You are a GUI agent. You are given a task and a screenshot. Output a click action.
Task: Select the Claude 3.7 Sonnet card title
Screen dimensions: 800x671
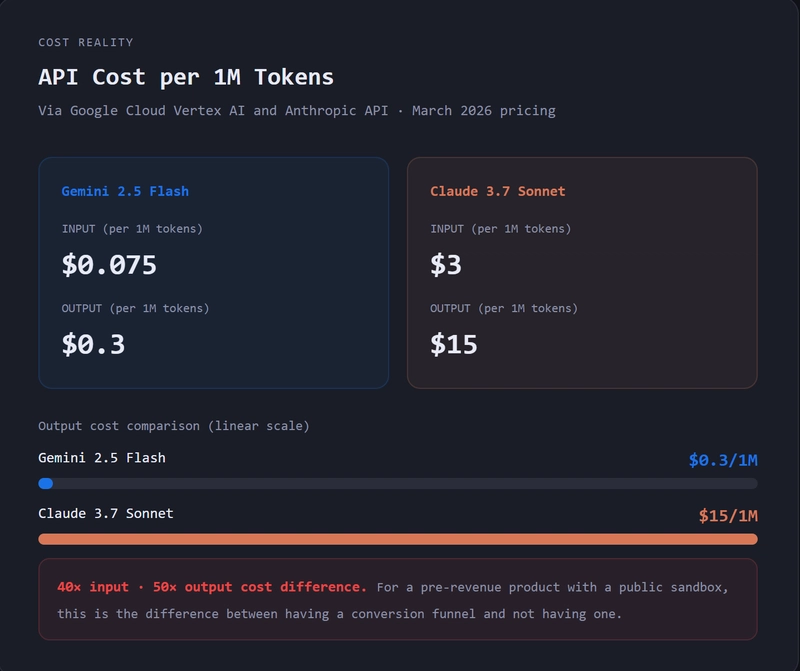497,191
